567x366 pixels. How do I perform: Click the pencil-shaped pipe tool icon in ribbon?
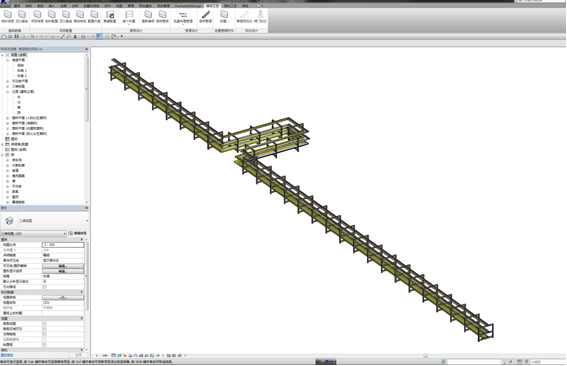coord(205,14)
